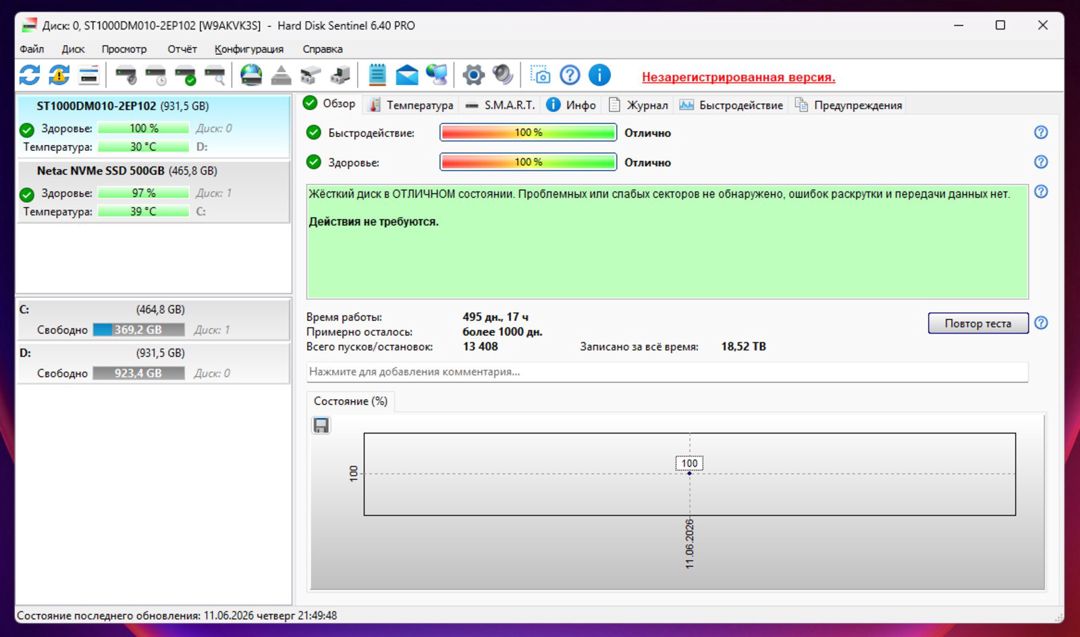Screen dimensions: 1080x637
Task: Click the 495 дн., 17 ч value
Action: (x=495, y=317)
